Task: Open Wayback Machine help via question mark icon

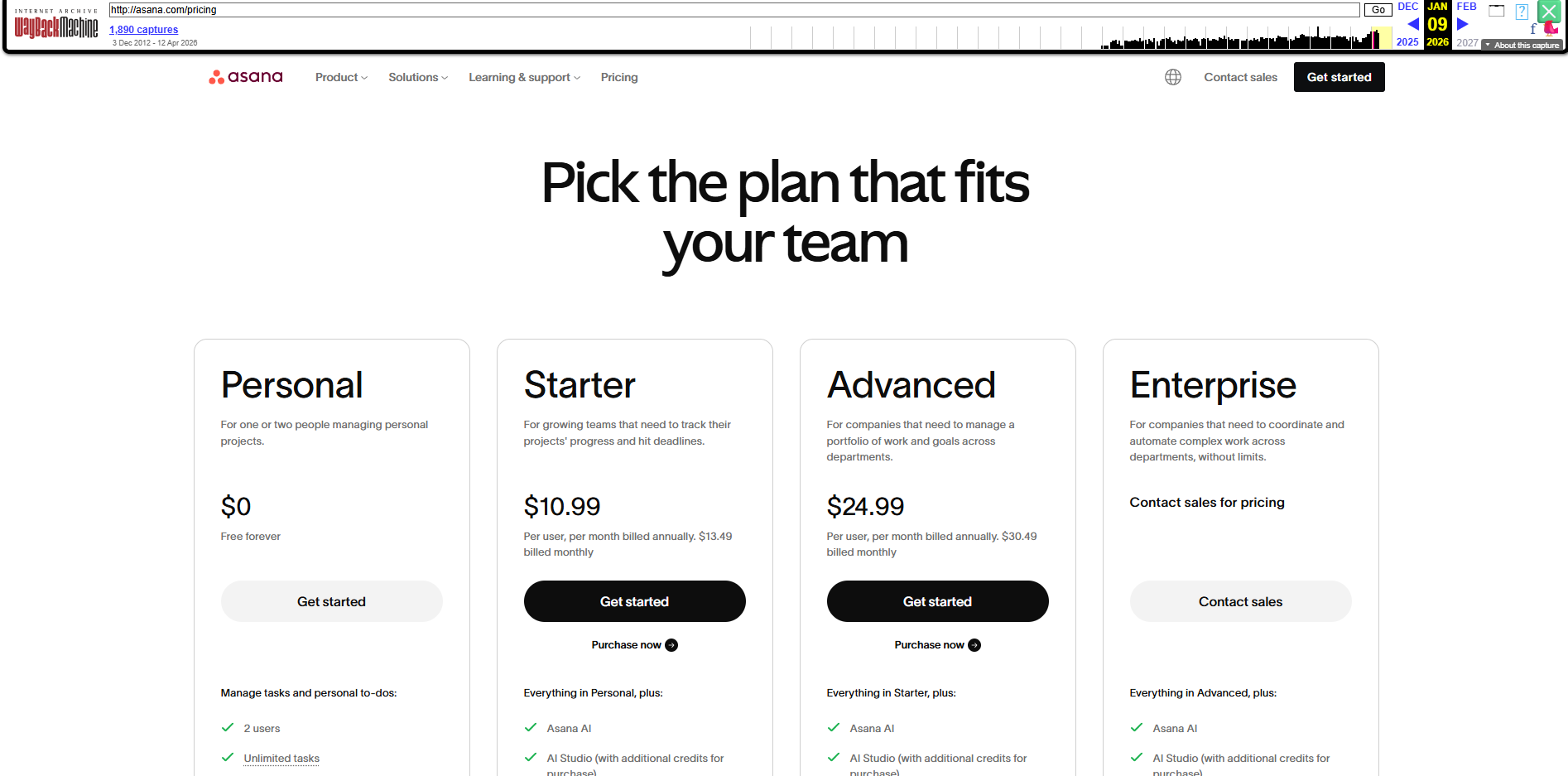Action: [1522, 11]
